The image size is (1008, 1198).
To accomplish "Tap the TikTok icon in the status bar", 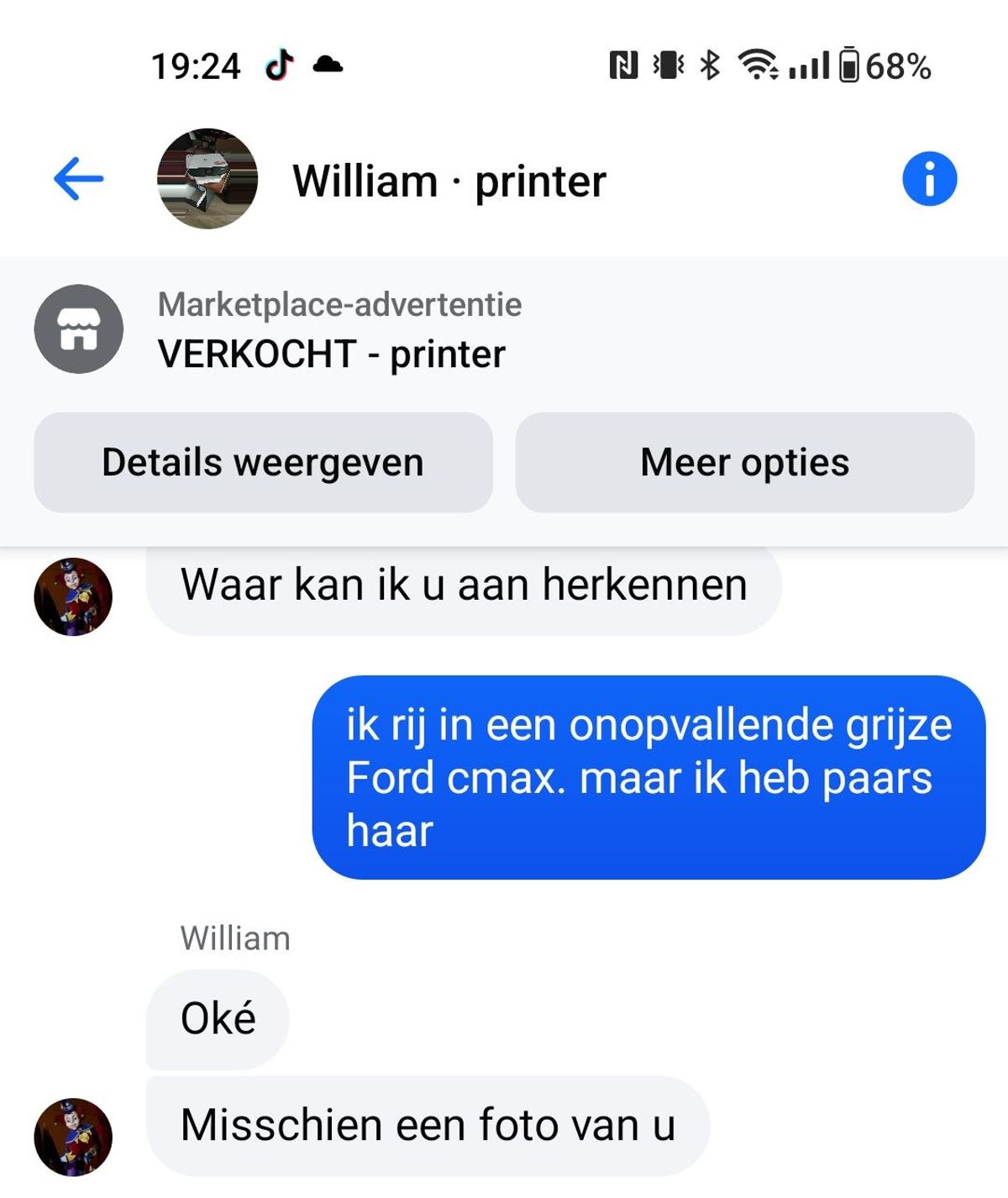I will [279, 65].
